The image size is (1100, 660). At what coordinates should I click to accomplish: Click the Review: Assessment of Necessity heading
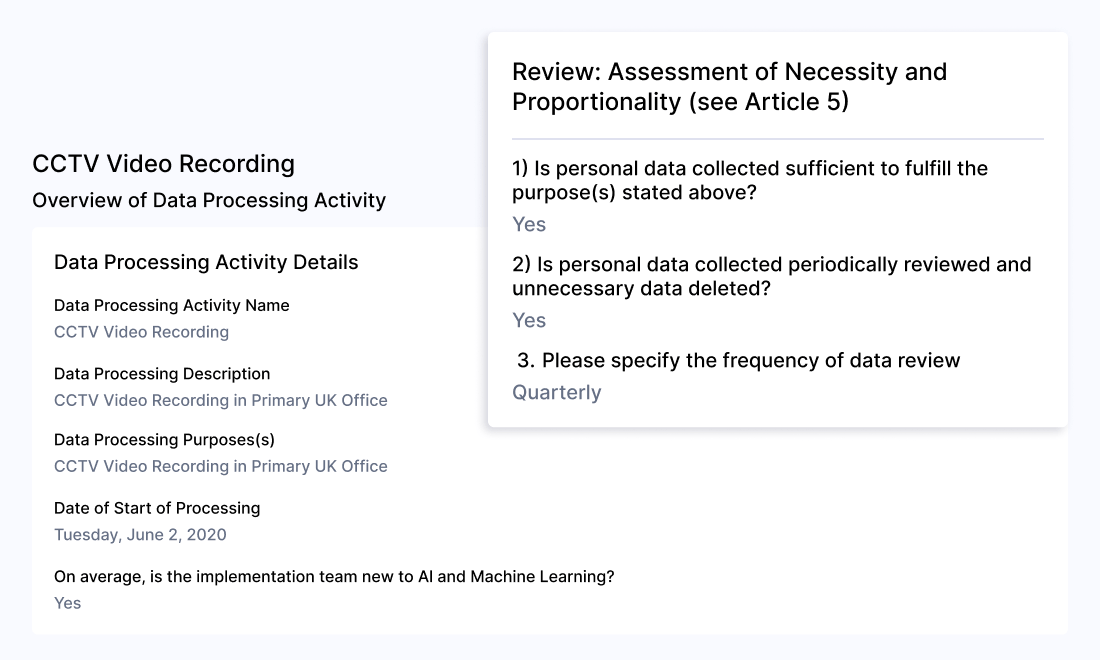[x=728, y=72]
